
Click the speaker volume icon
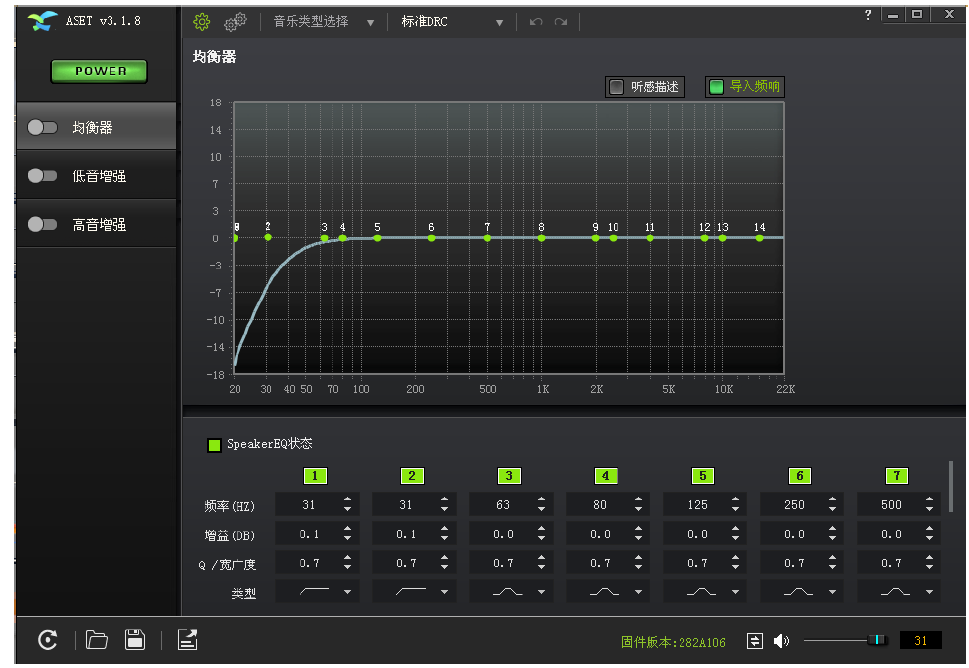781,640
